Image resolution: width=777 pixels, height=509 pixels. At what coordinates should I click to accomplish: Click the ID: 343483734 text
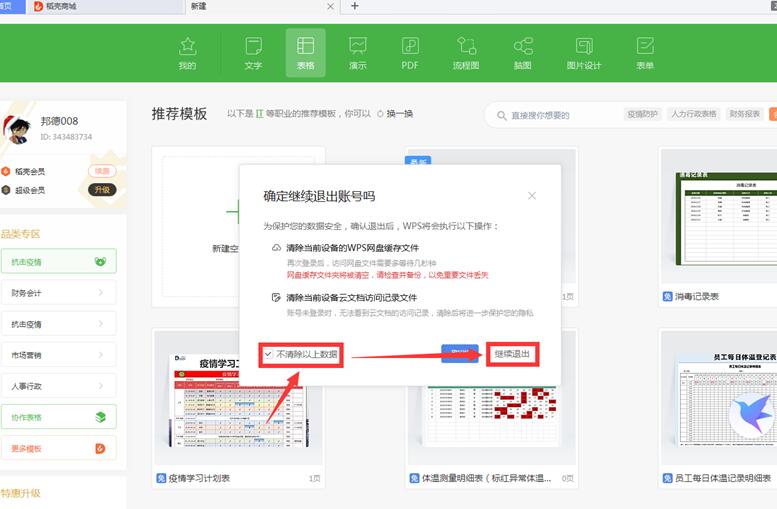(66, 137)
